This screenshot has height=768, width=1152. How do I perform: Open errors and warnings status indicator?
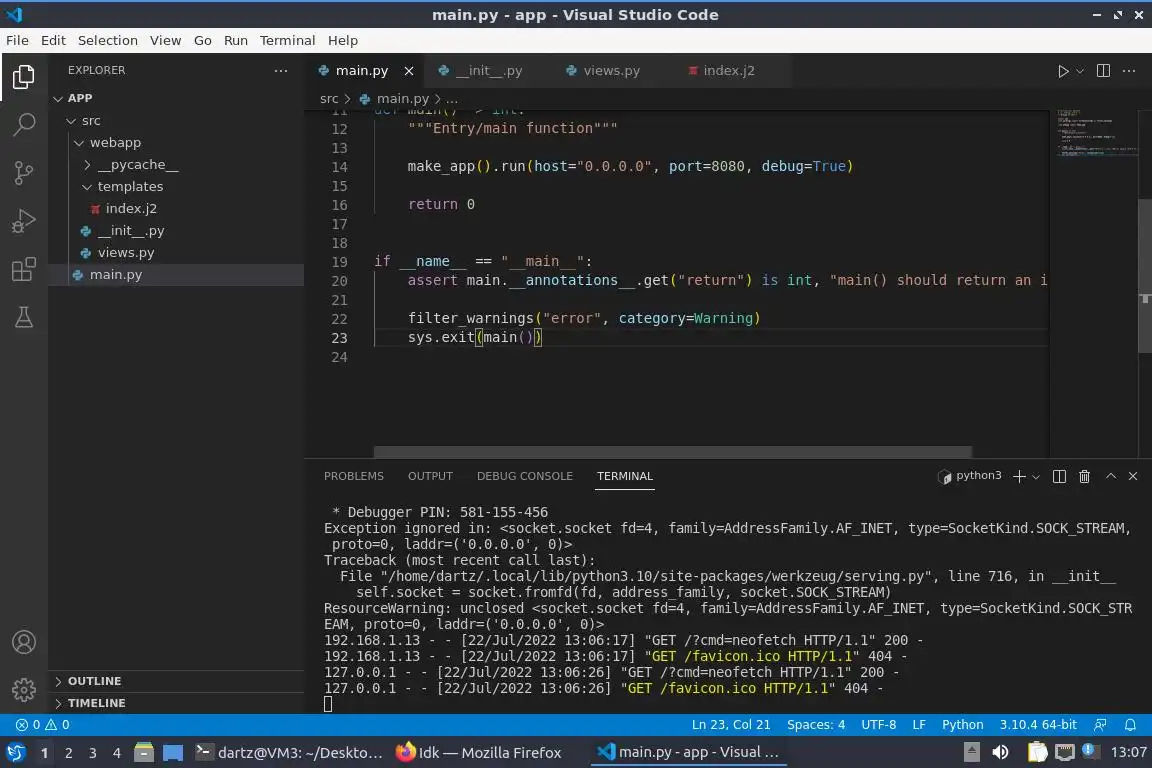click(43, 725)
